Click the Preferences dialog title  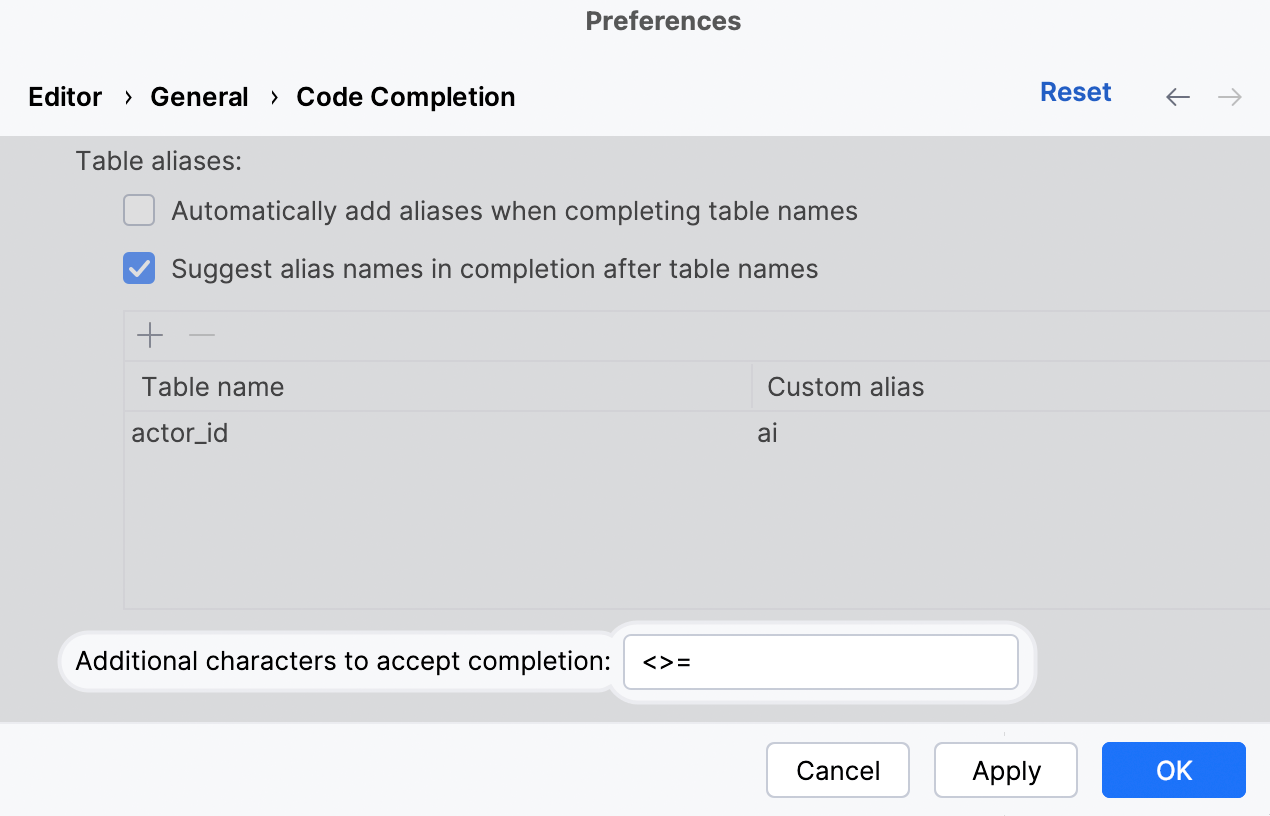[x=663, y=21]
